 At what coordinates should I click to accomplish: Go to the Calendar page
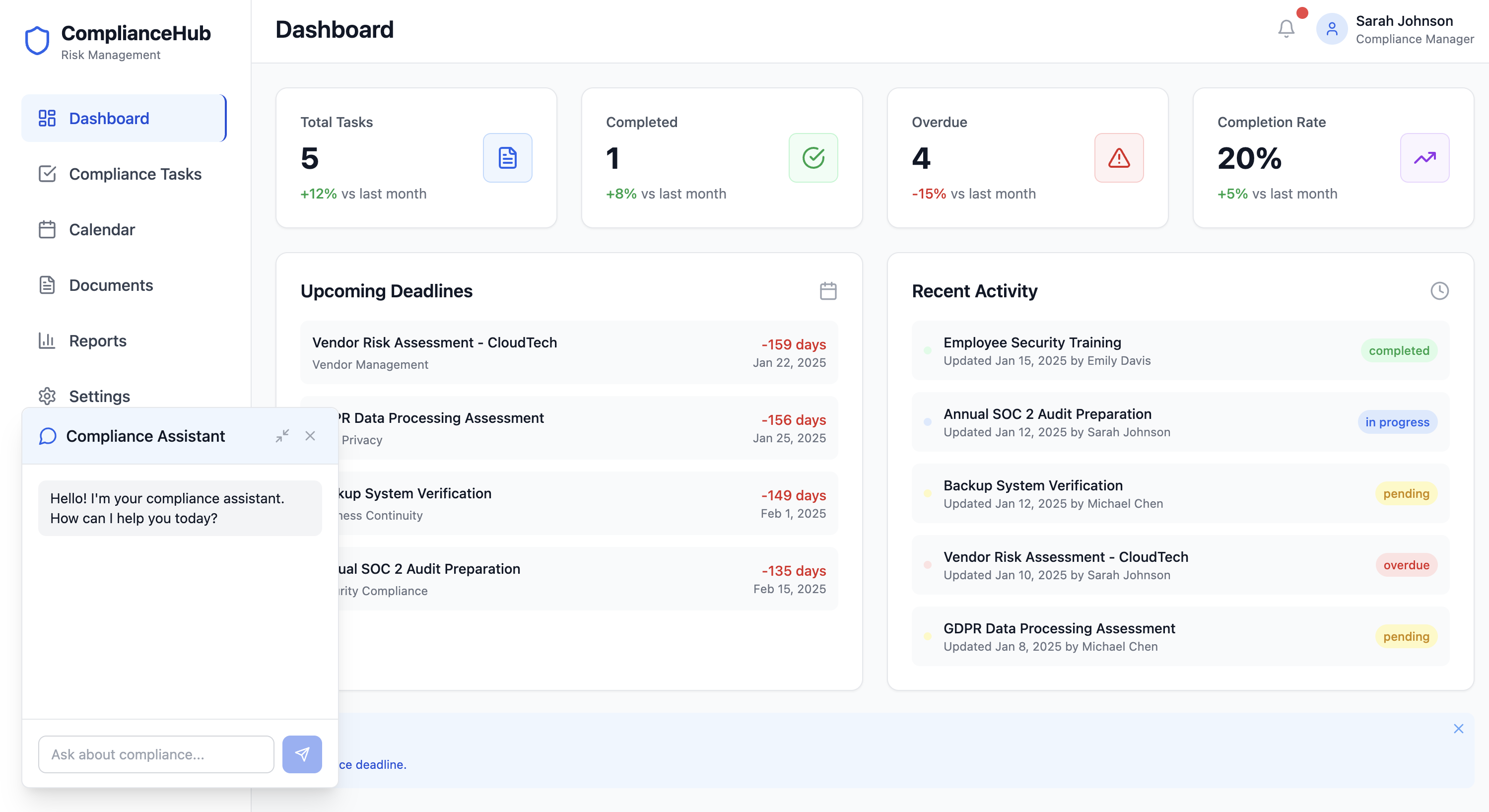point(102,229)
